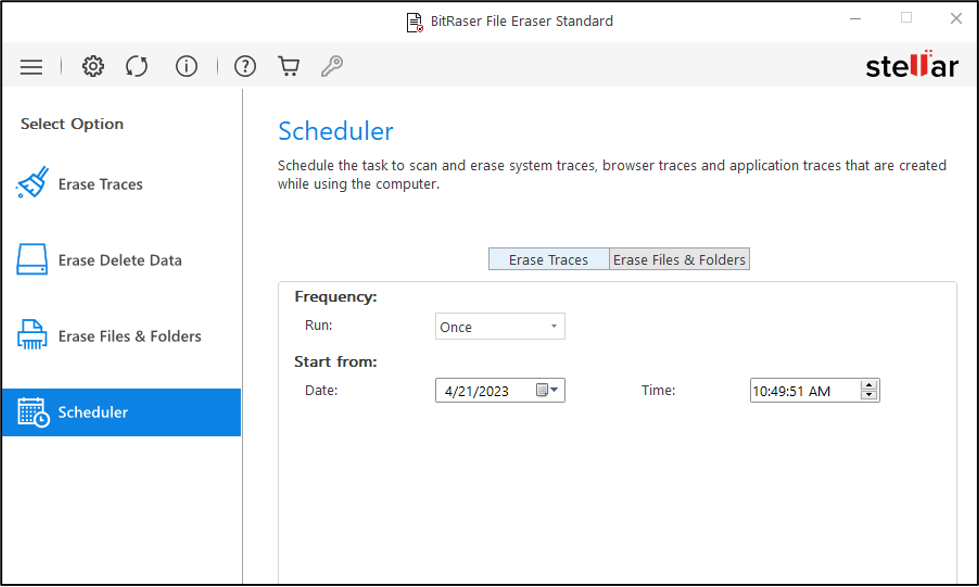Viewport: 979px width, 587px height.
Task: Open help via question mark icon
Action: pyautogui.click(x=245, y=67)
